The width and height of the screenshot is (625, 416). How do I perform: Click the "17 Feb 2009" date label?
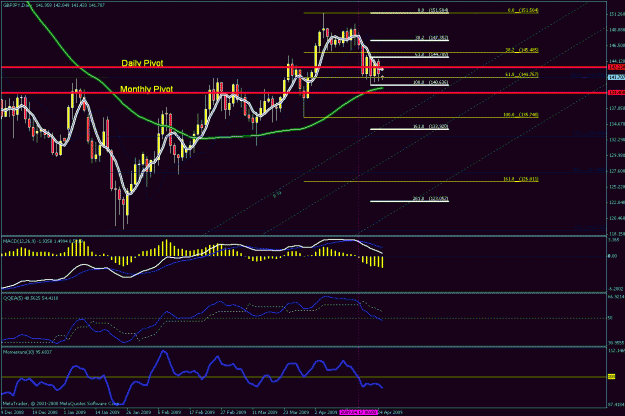coord(201,412)
